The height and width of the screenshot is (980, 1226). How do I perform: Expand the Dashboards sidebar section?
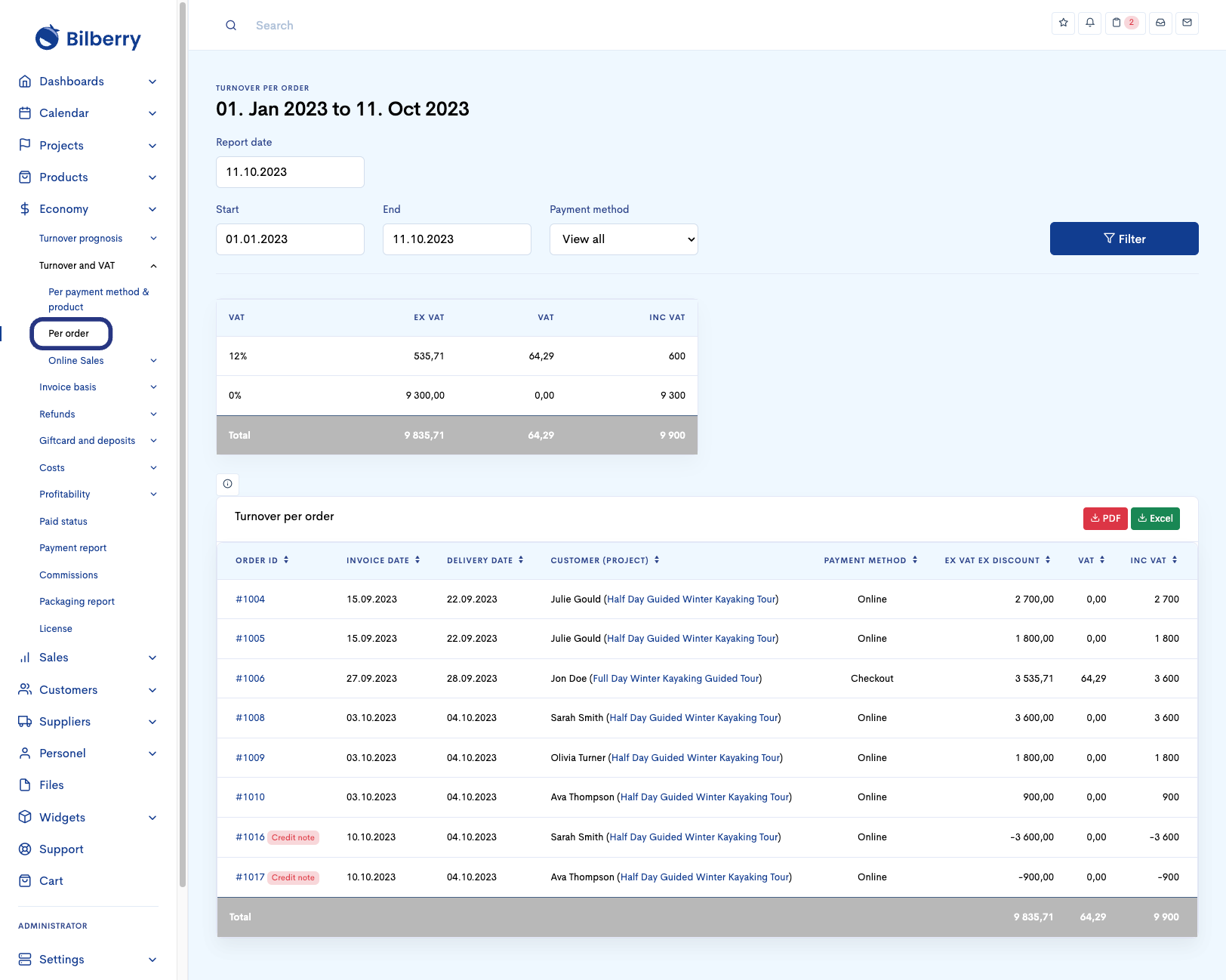(x=88, y=82)
